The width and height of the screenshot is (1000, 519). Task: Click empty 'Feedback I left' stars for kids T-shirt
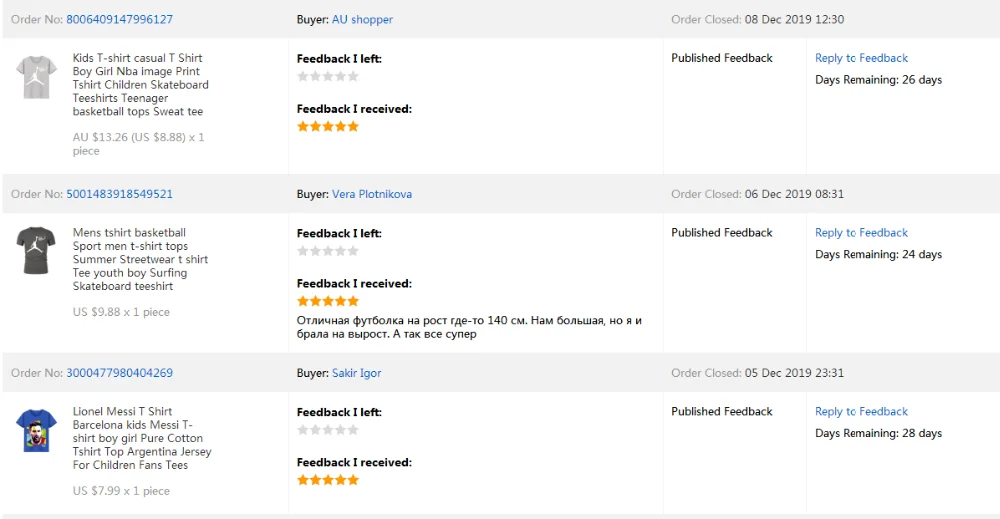click(x=328, y=76)
